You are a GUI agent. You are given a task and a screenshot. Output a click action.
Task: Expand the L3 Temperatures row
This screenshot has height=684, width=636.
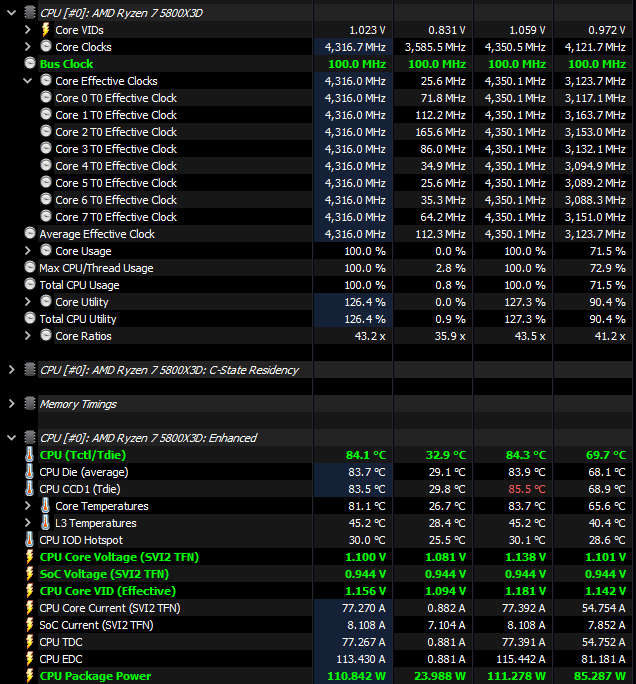(x=27, y=523)
